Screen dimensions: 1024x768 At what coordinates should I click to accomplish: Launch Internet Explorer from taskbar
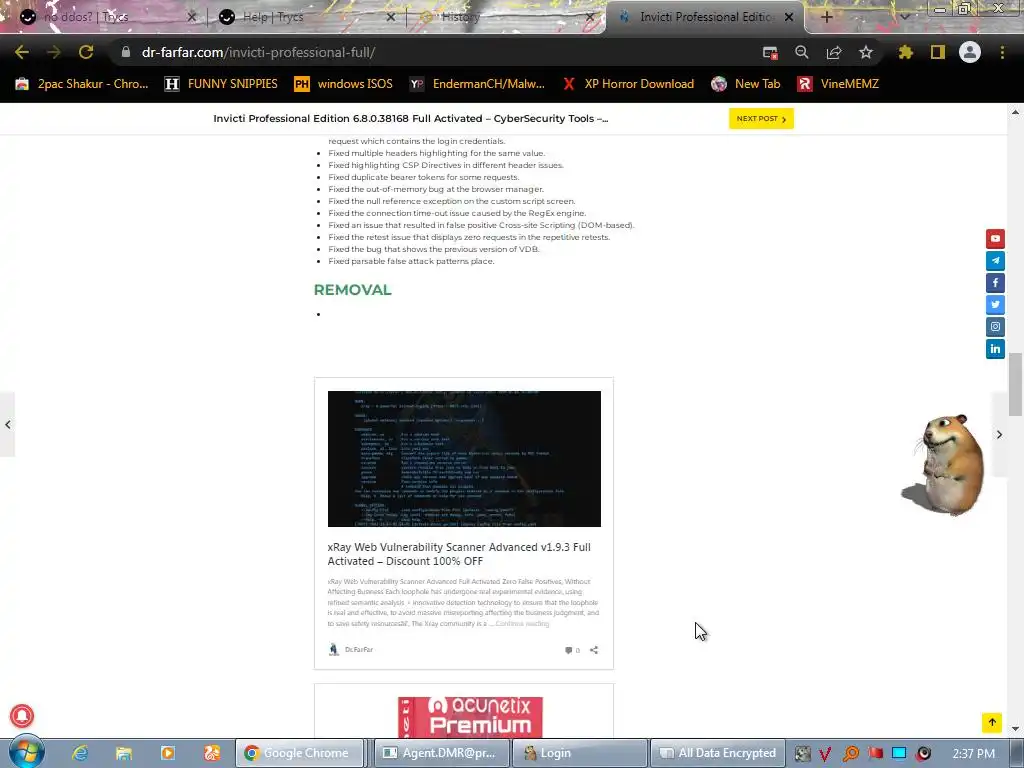click(x=80, y=753)
